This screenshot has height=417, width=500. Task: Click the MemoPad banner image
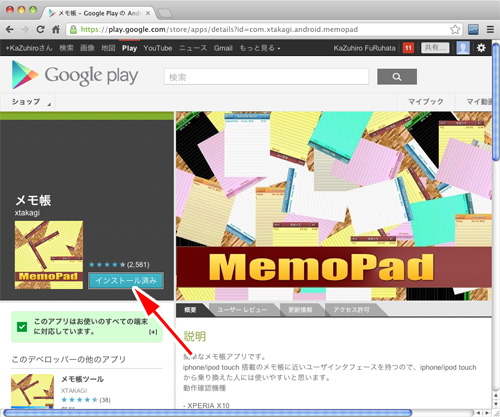tap(334, 206)
